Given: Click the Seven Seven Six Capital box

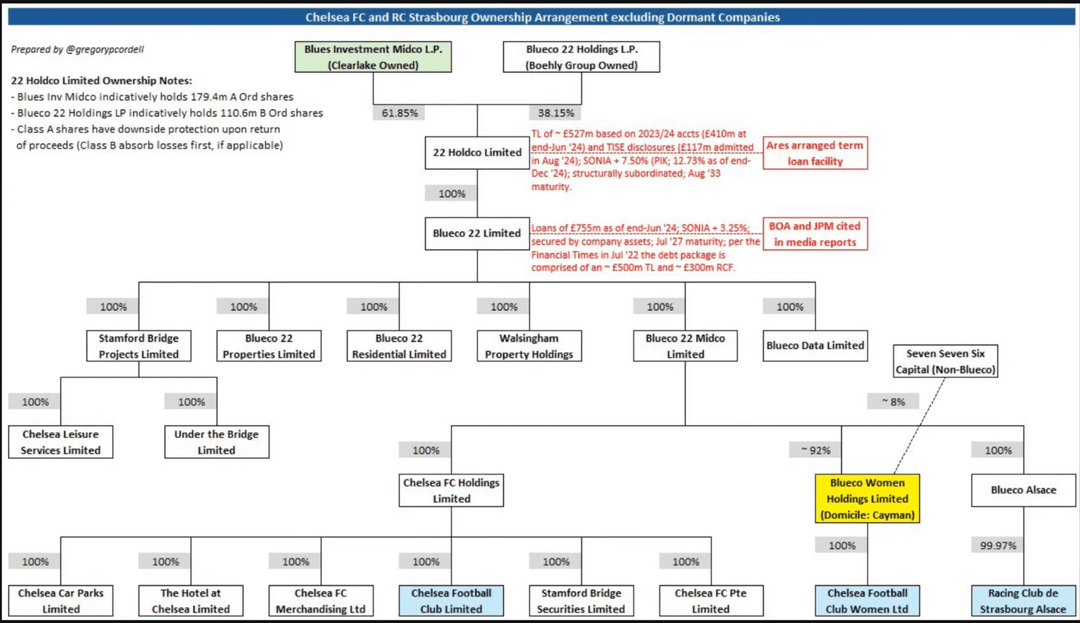Looking at the screenshot, I should pos(945,361).
